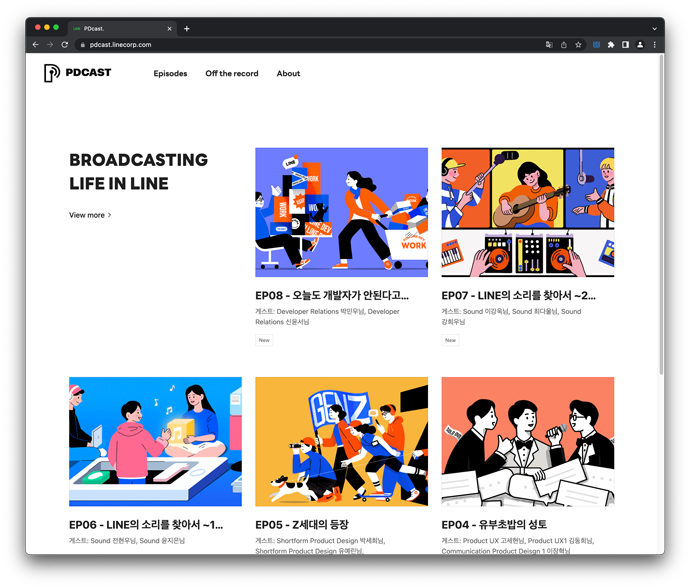
Task: Close the PDcast tab
Action: tap(169, 29)
